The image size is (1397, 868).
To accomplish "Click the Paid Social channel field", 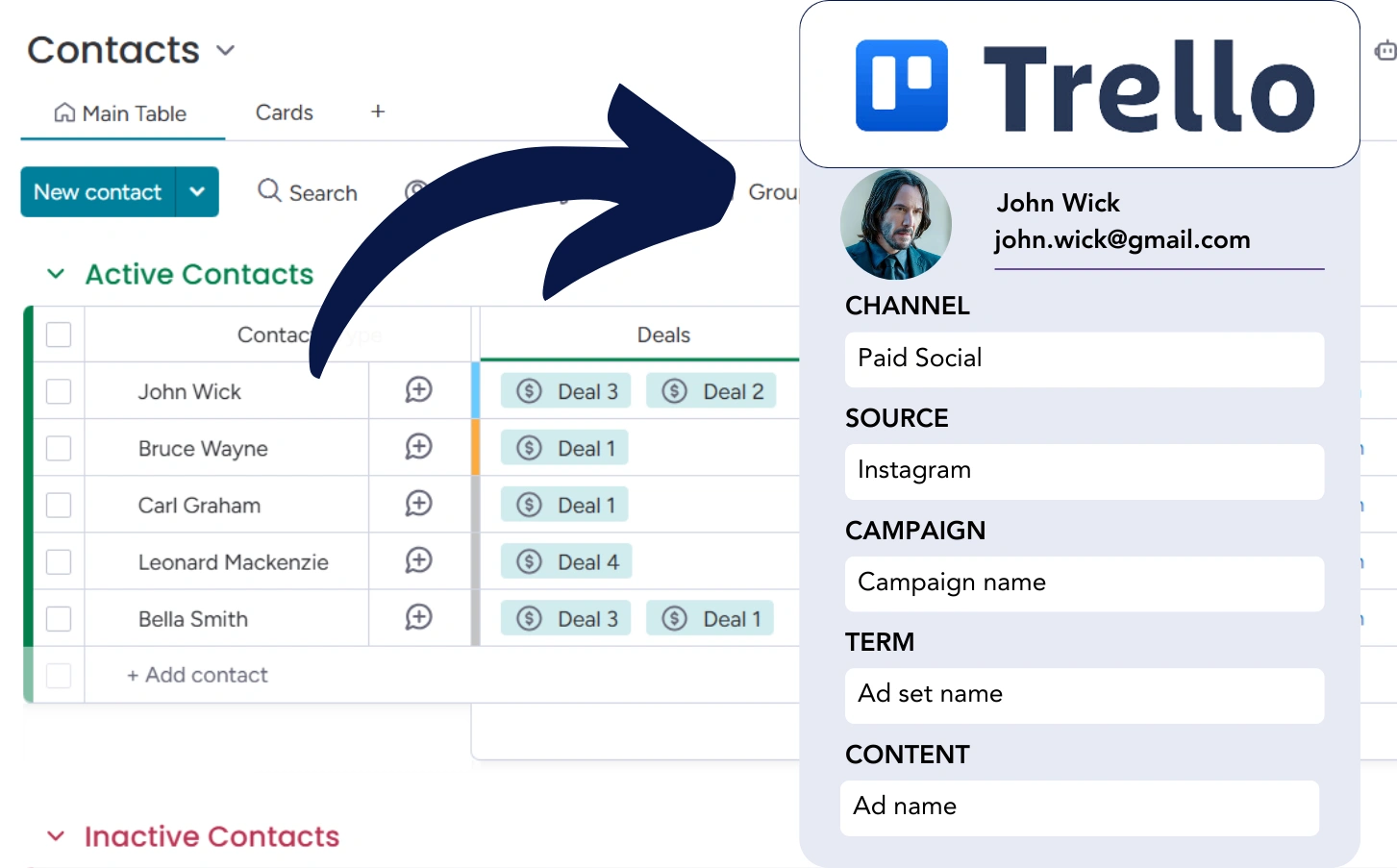I will [1085, 360].
